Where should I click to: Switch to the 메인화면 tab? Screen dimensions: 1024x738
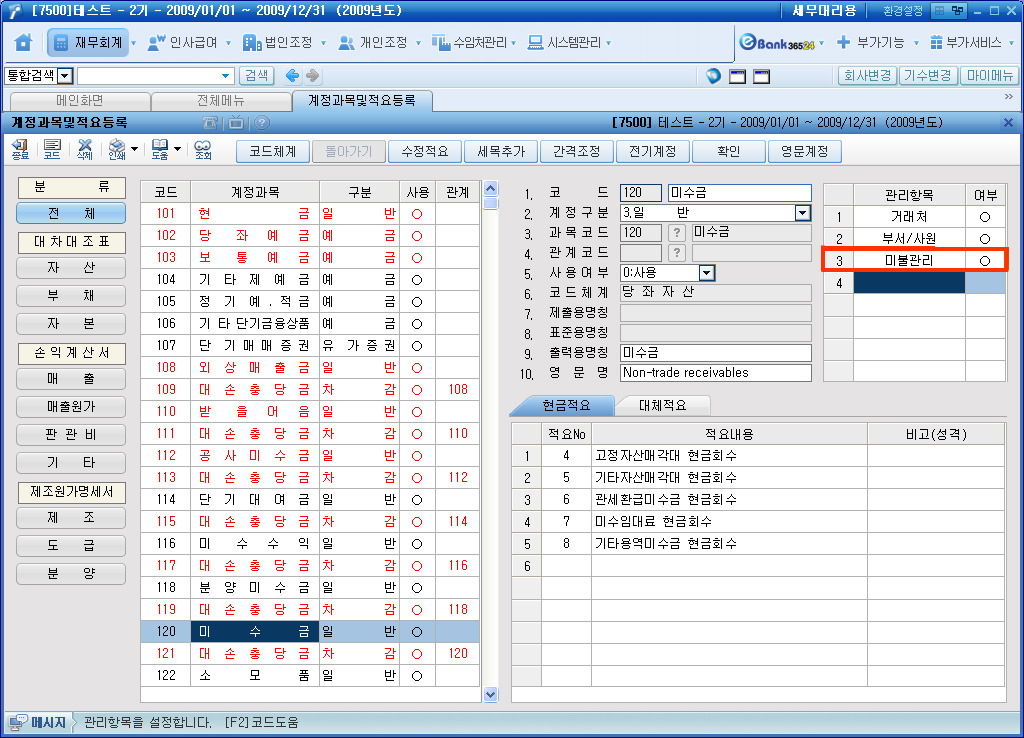(80, 101)
